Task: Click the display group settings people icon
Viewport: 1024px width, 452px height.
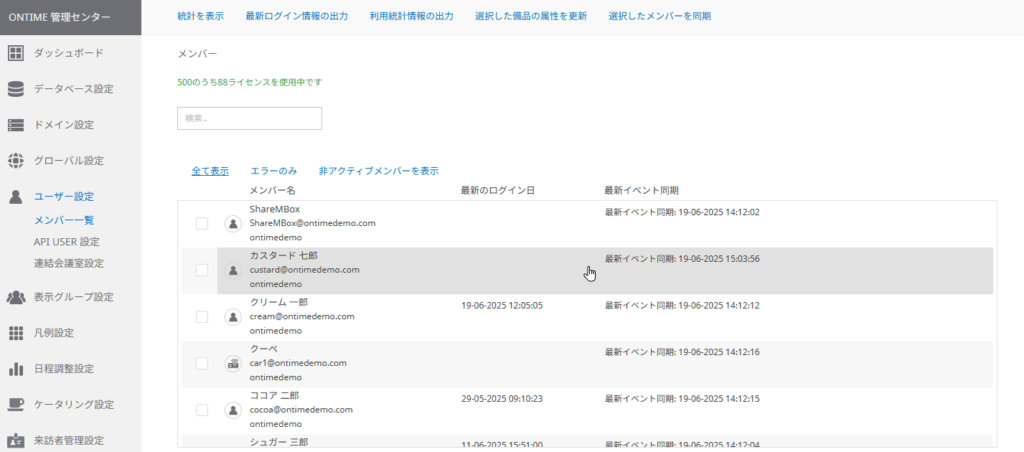Action: pyautogui.click(x=16, y=297)
